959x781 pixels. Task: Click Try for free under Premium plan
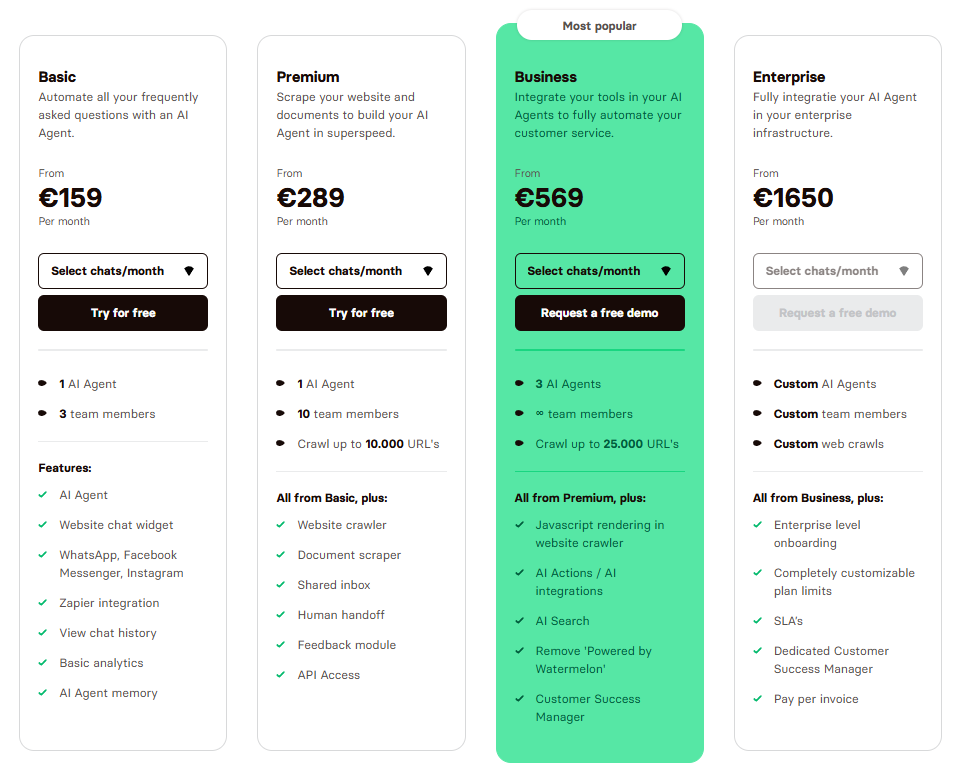click(361, 313)
